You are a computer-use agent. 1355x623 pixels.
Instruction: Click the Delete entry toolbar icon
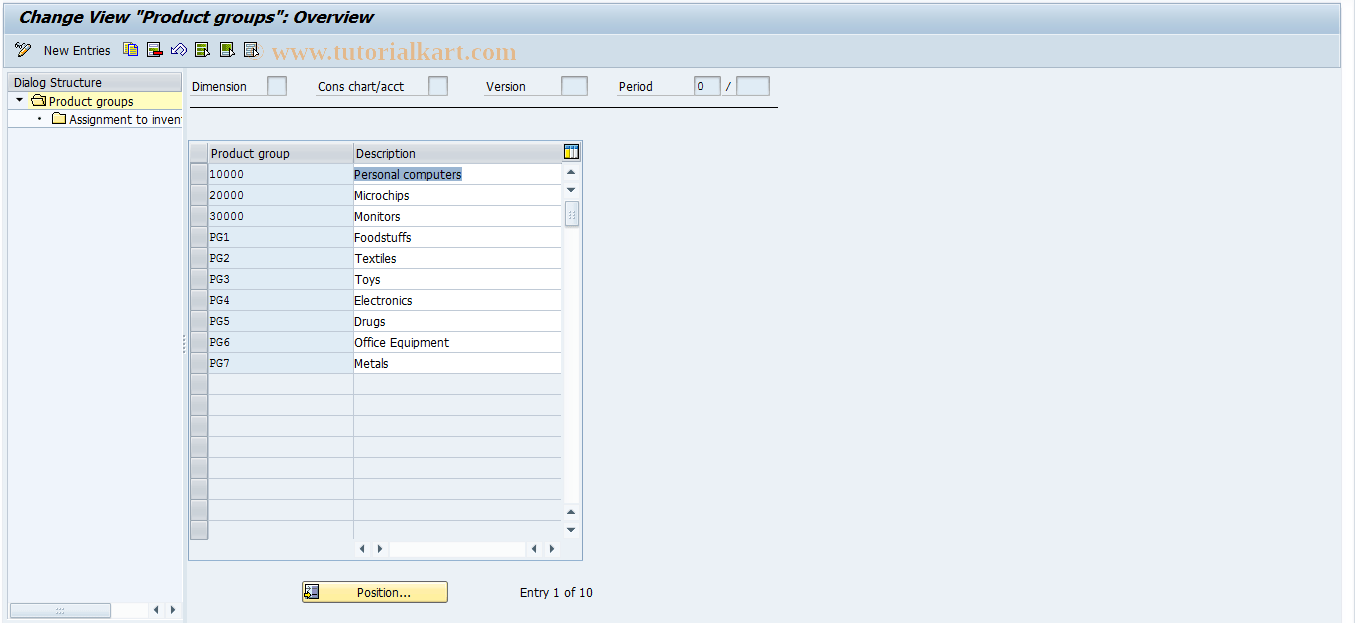coord(154,49)
